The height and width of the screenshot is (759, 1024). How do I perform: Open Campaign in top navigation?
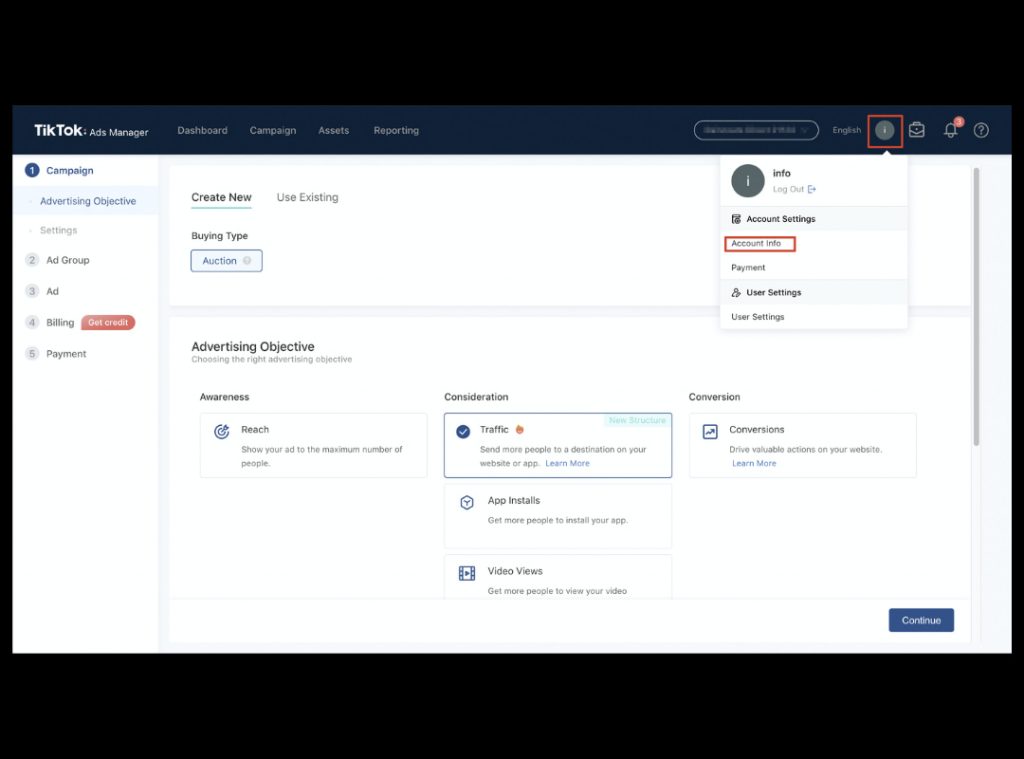(x=273, y=131)
